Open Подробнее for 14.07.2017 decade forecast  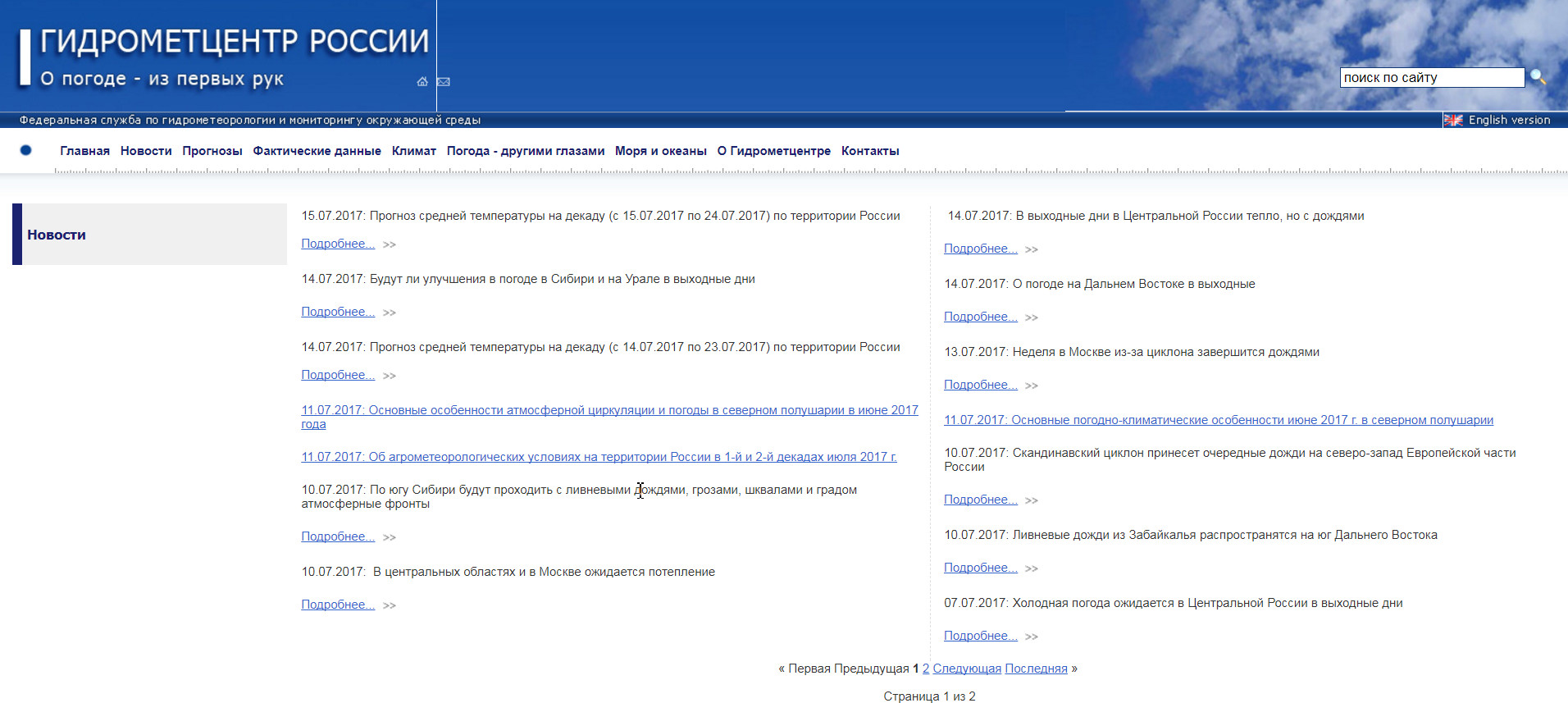coord(338,375)
